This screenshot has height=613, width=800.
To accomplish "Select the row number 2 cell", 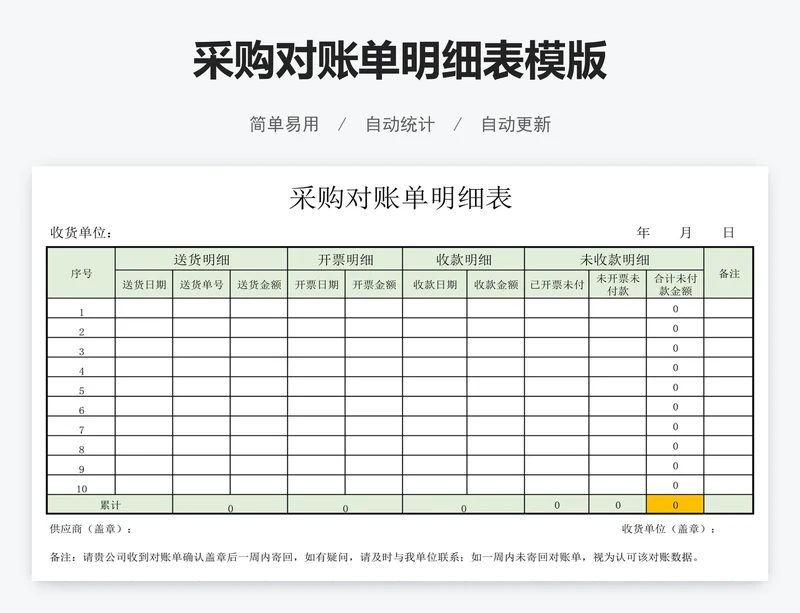I will click(81, 328).
